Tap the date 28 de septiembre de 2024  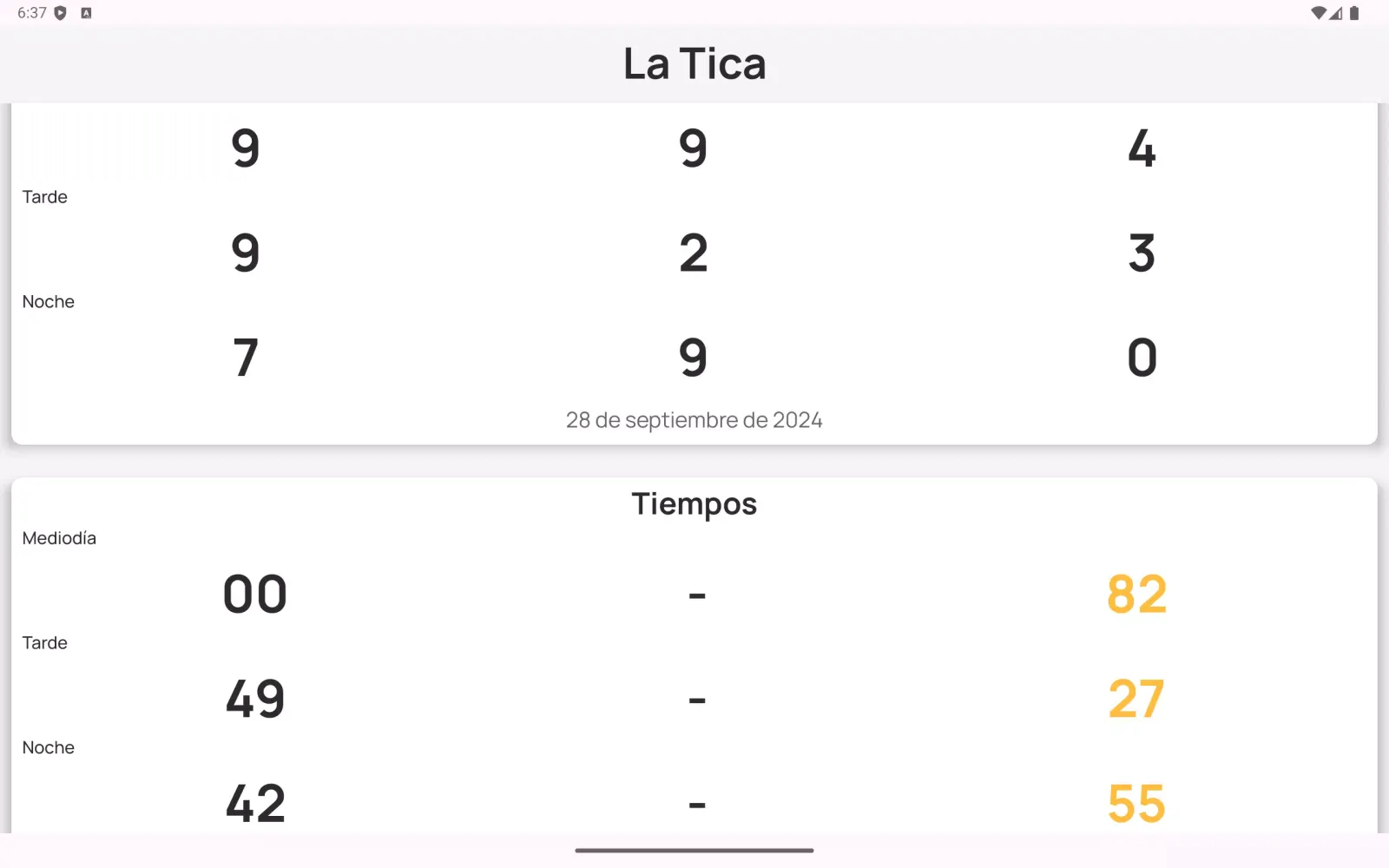pos(694,420)
